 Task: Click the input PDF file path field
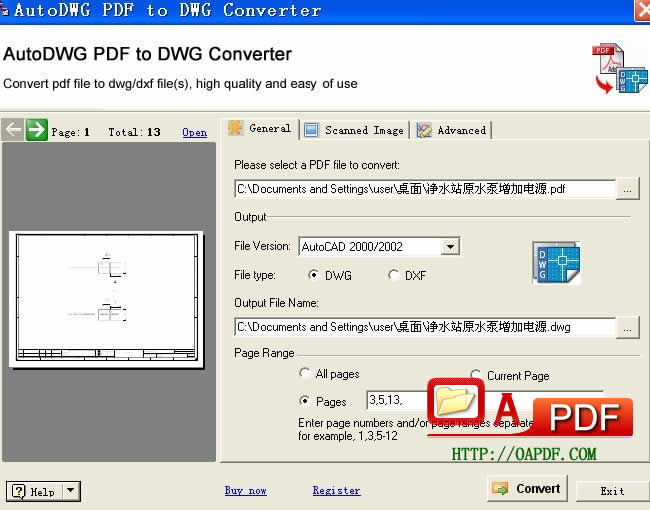pyautogui.click(x=425, y=189)
